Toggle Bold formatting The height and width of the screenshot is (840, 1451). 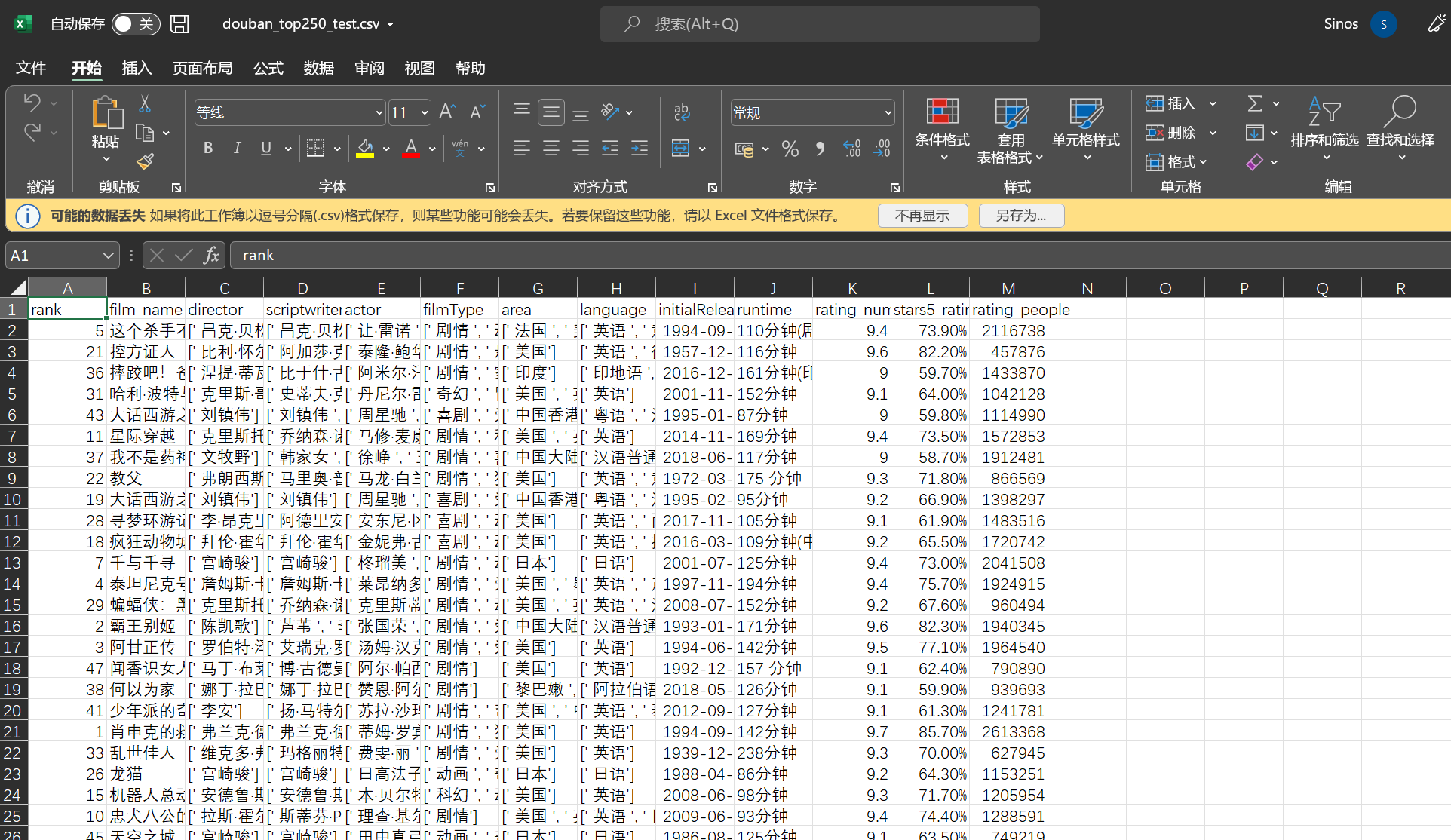(208, 148)
